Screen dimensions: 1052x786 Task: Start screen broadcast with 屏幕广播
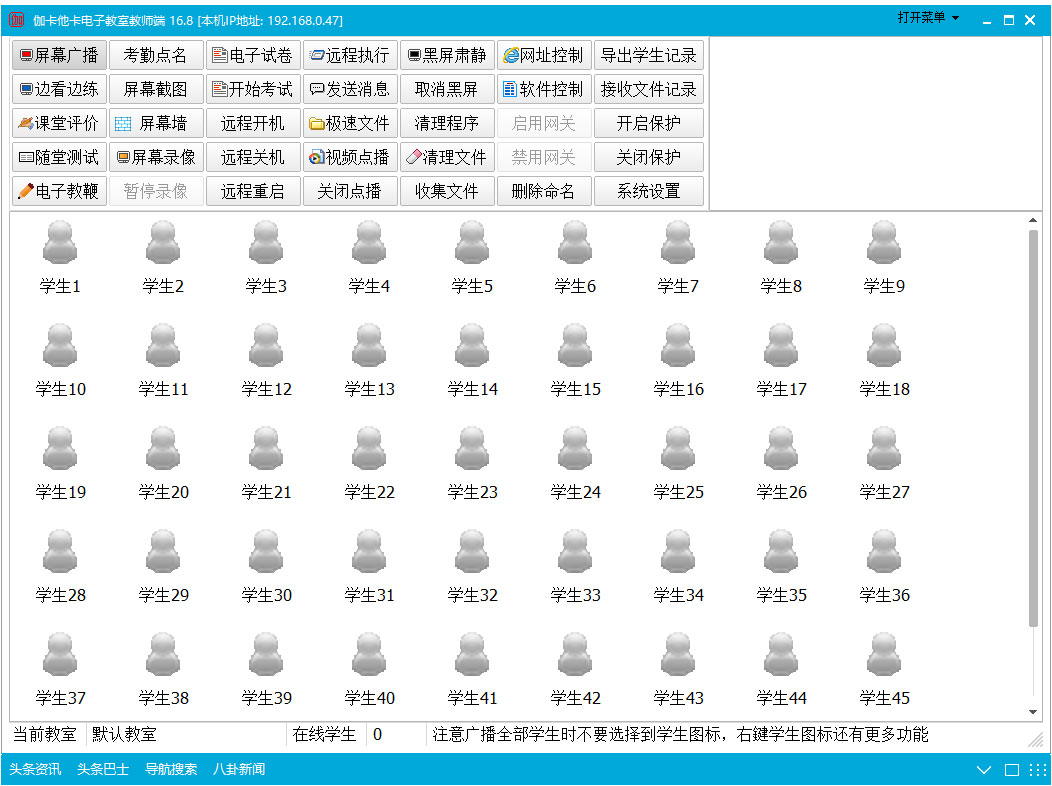click(x=58, y=54)
